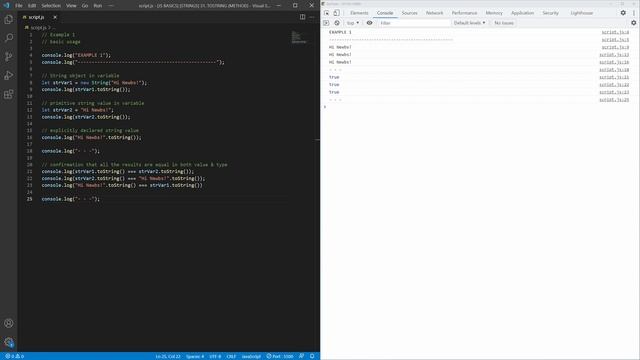The width and height of the screenshot is (640, 360).
Task: Open the Run and Debug view
Action: pos(9,76)
